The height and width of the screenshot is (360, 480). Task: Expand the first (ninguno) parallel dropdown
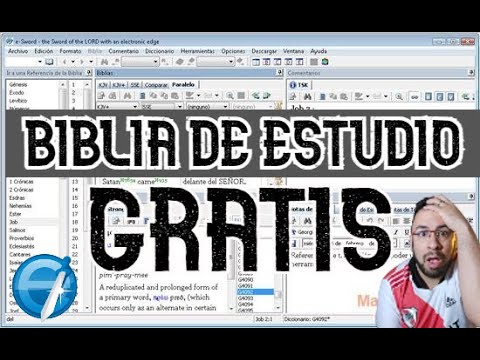tap(225, 107)
